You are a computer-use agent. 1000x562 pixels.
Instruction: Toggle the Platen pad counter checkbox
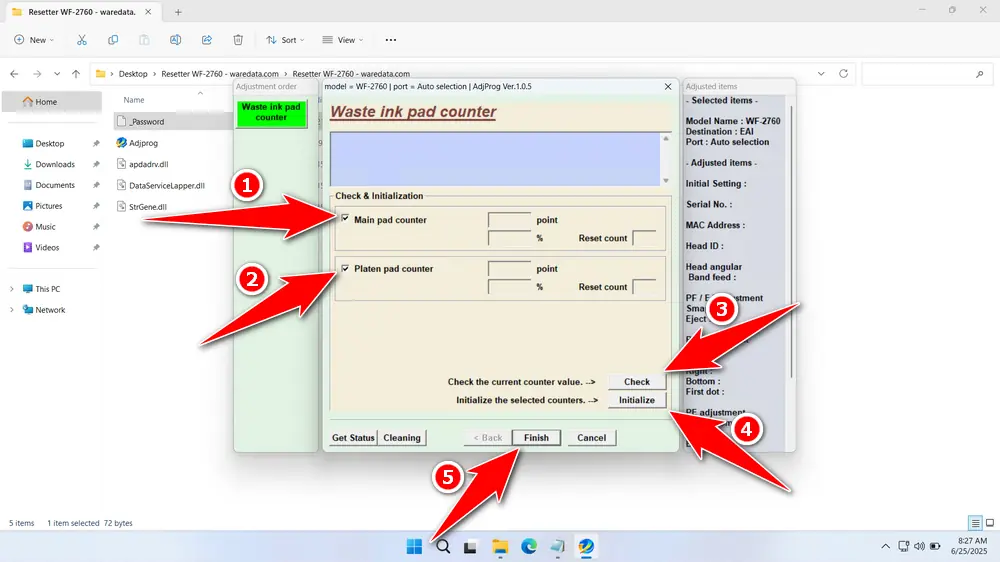(x=345, y=268)
